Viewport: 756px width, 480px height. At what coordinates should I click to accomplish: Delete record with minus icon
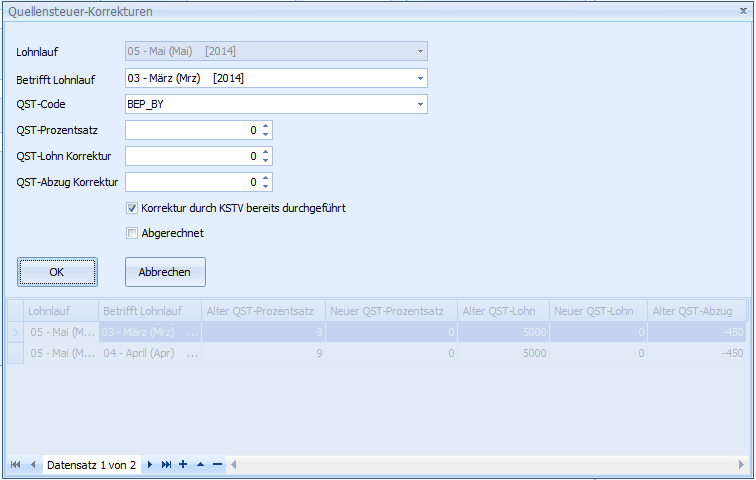point(217,465)
